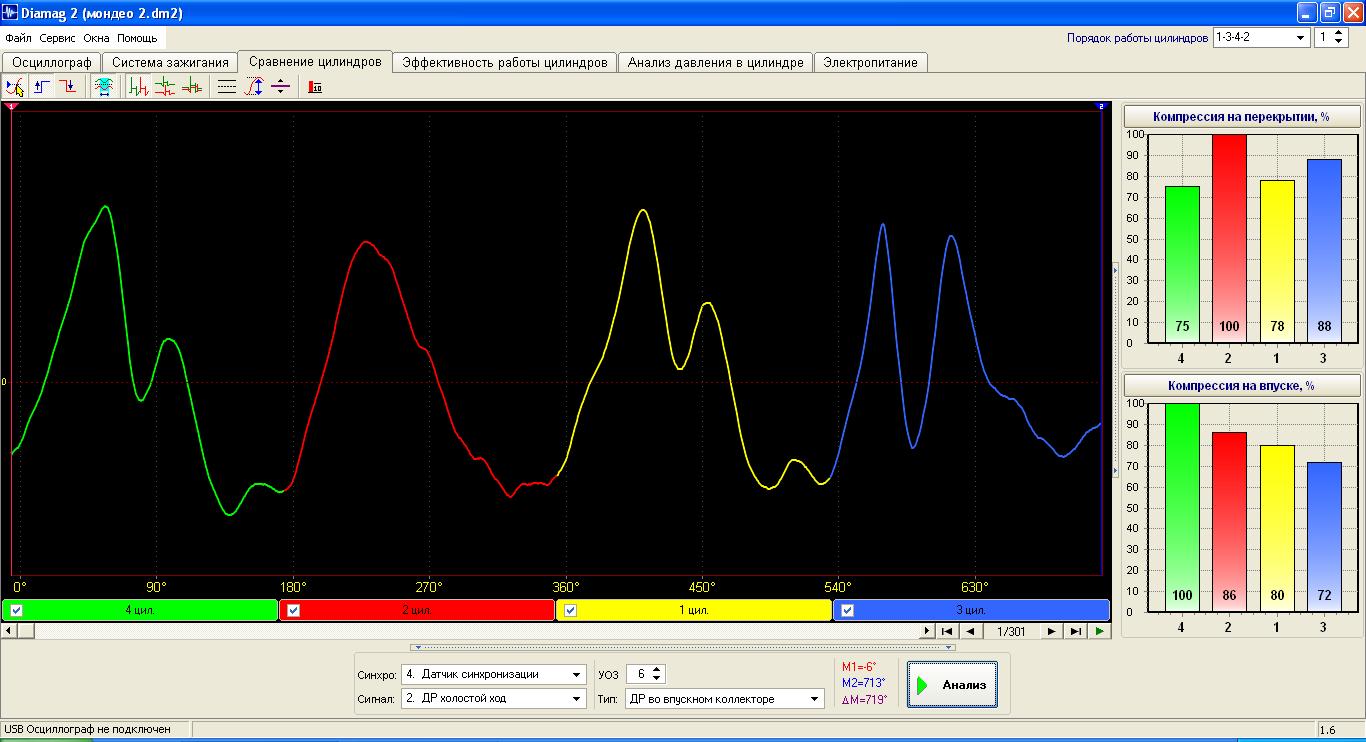The width and height of the screenshot is (1366, 742).
Task: Click the red bar '10' chart icon
Action: 316,87
